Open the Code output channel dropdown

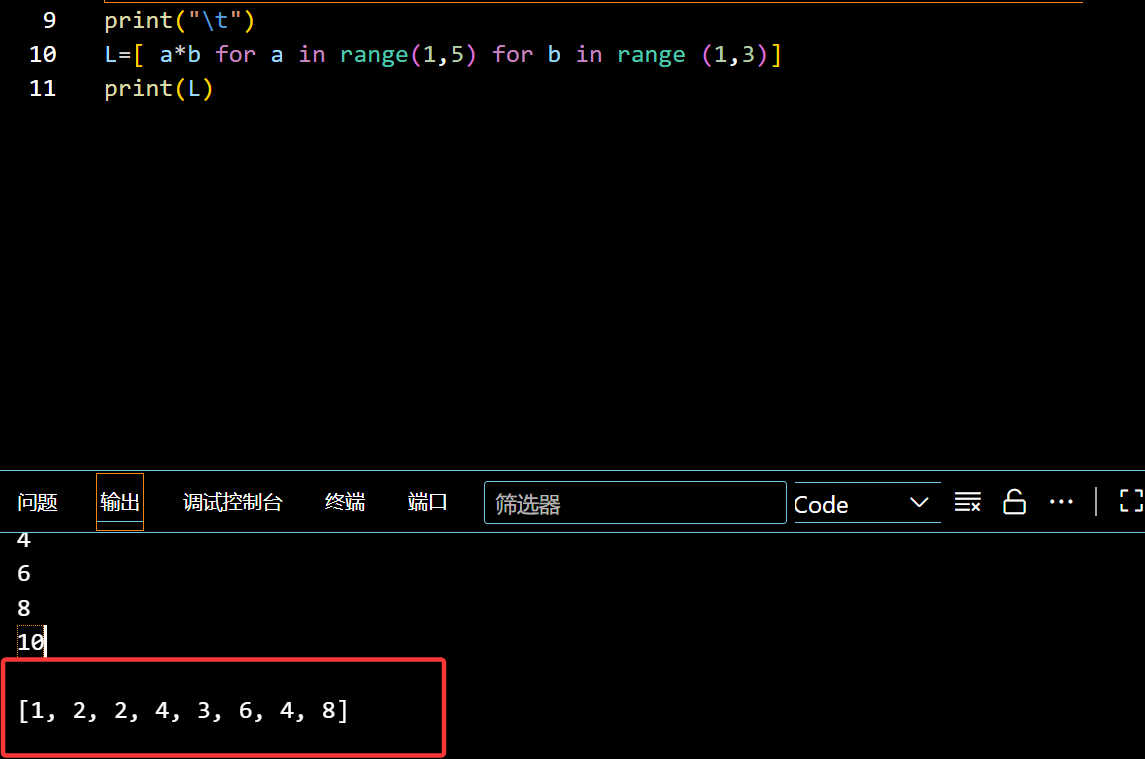(866, 504)
